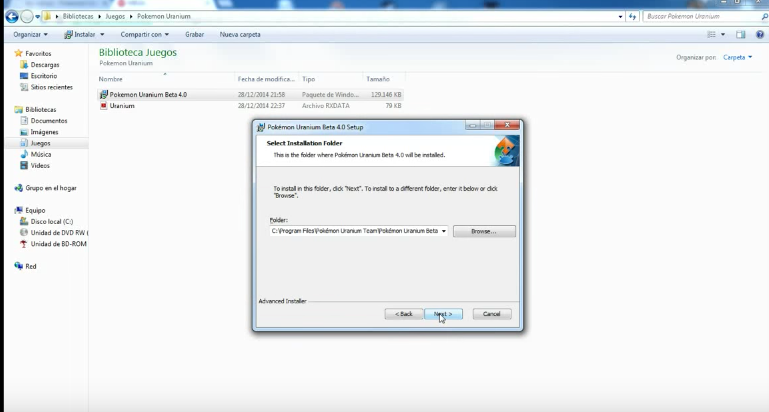Sort files by the Tamaño column
Screen dimensions: 769x412
point(384,79)
